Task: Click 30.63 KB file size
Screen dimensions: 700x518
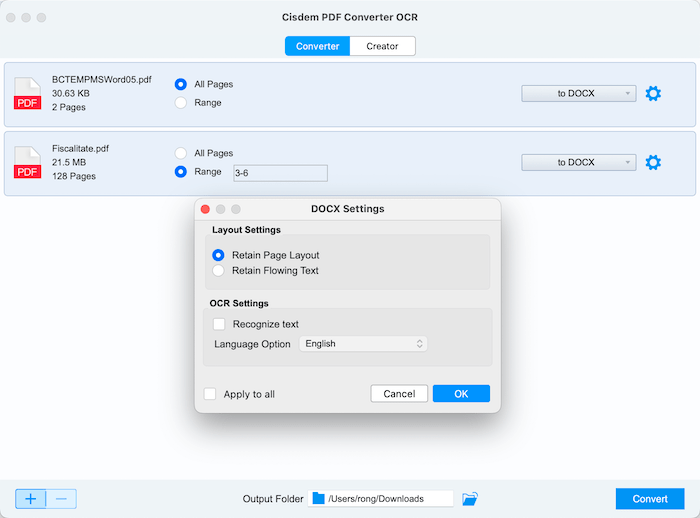Action: (x=71, y=93)
